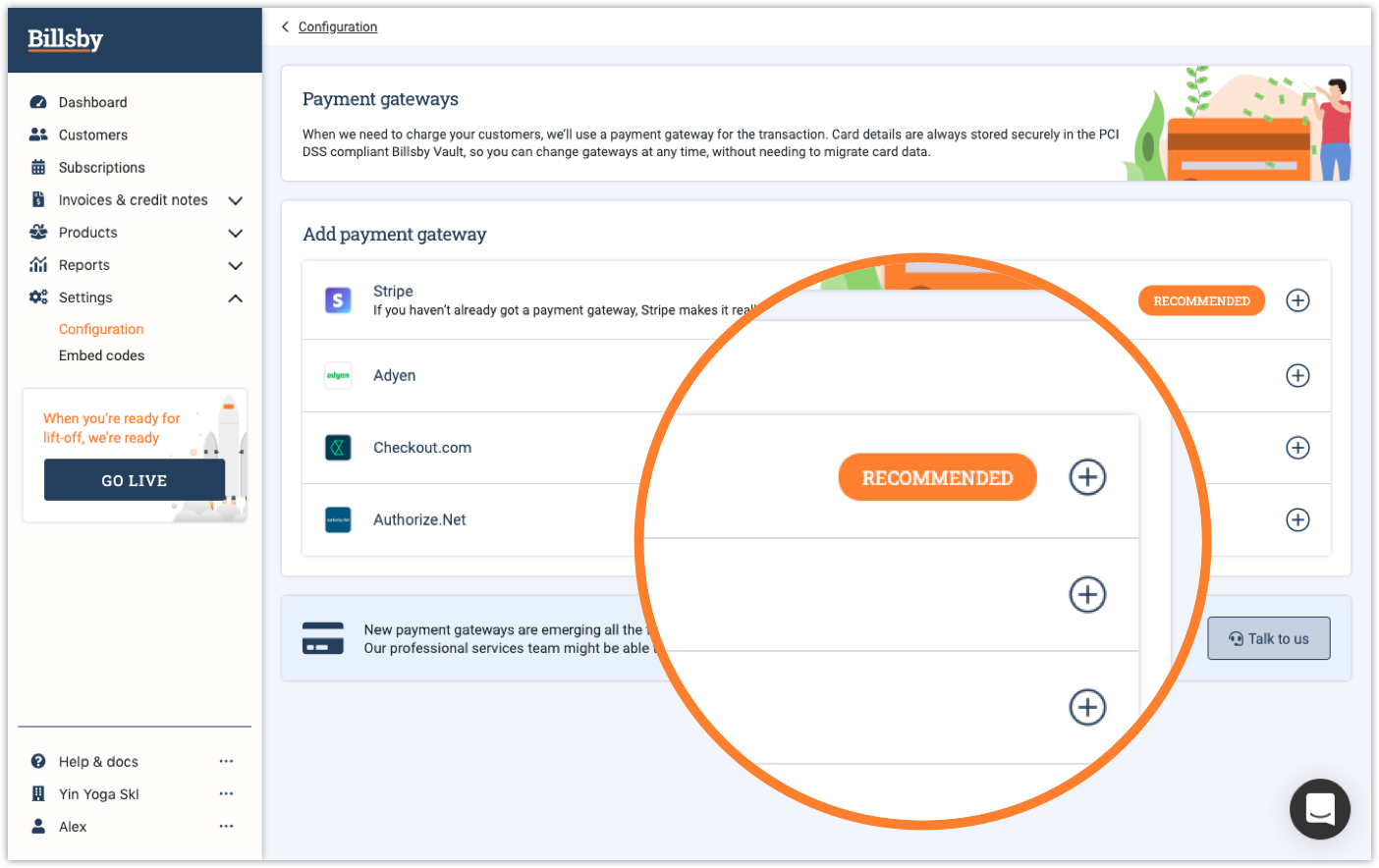Click the Products boxes icon
Image resolution: width=1379 pixels, height=868 pixels.
pyautogui.click(x=38, y=232)
